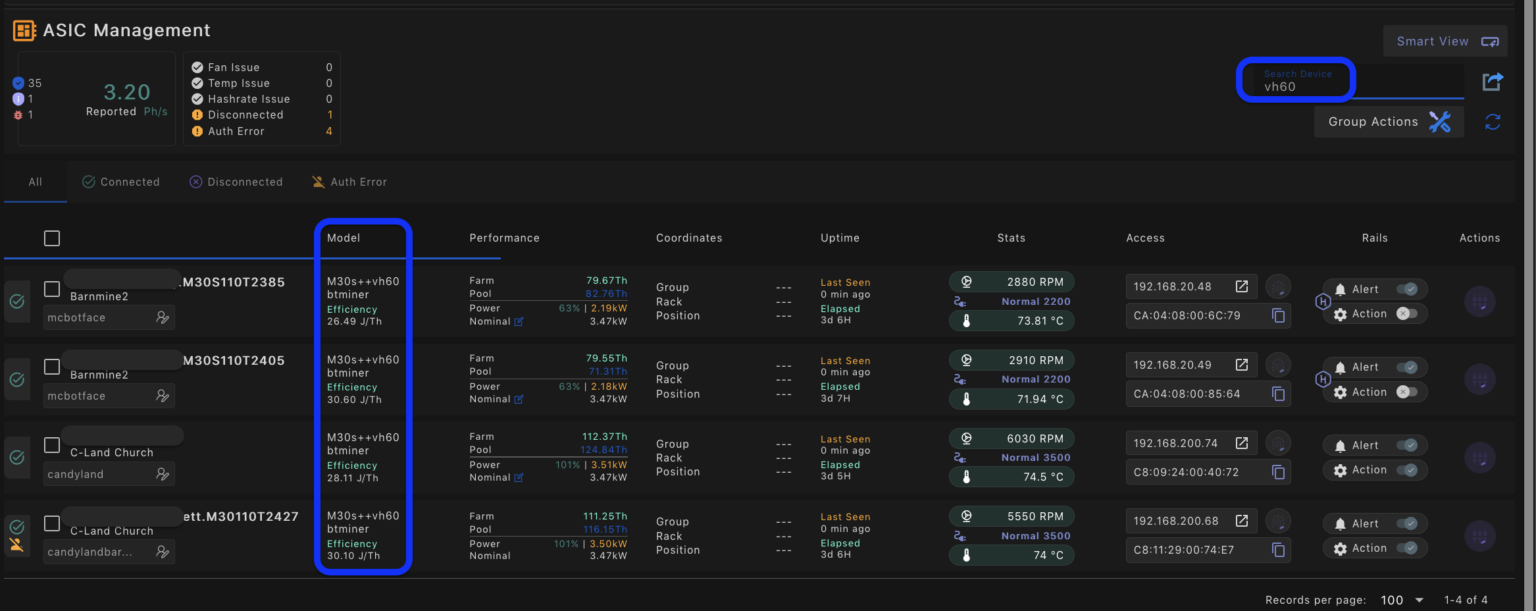The height and width of the screenshot is (611, 1536).
Task: Click the blue refresh icon
Action: 1492,122
